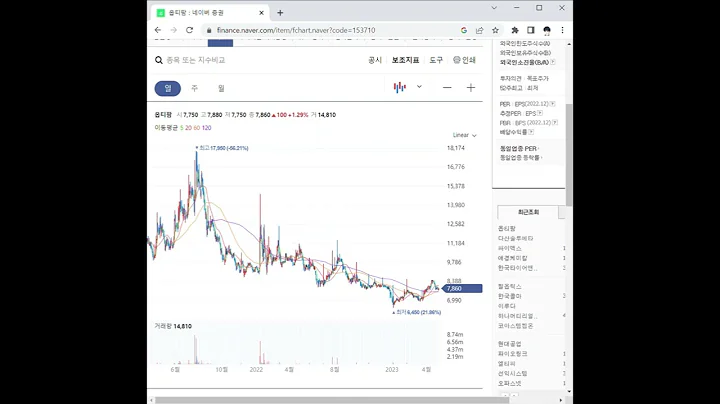This screenshot has height=404, width=720.
Task: Click the search magnifier icon
Action: click(x=159, y=60)
